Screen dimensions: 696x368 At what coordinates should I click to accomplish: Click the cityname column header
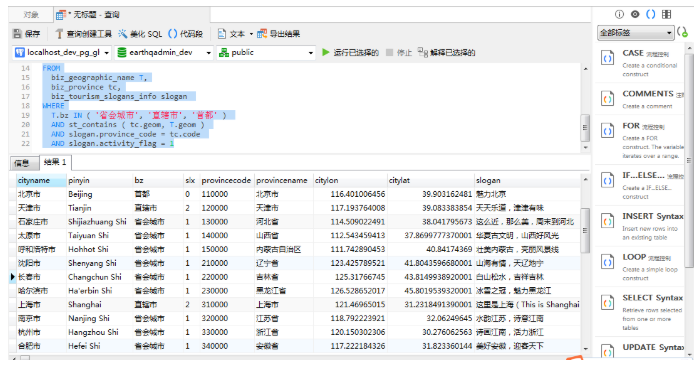(41, 181)
